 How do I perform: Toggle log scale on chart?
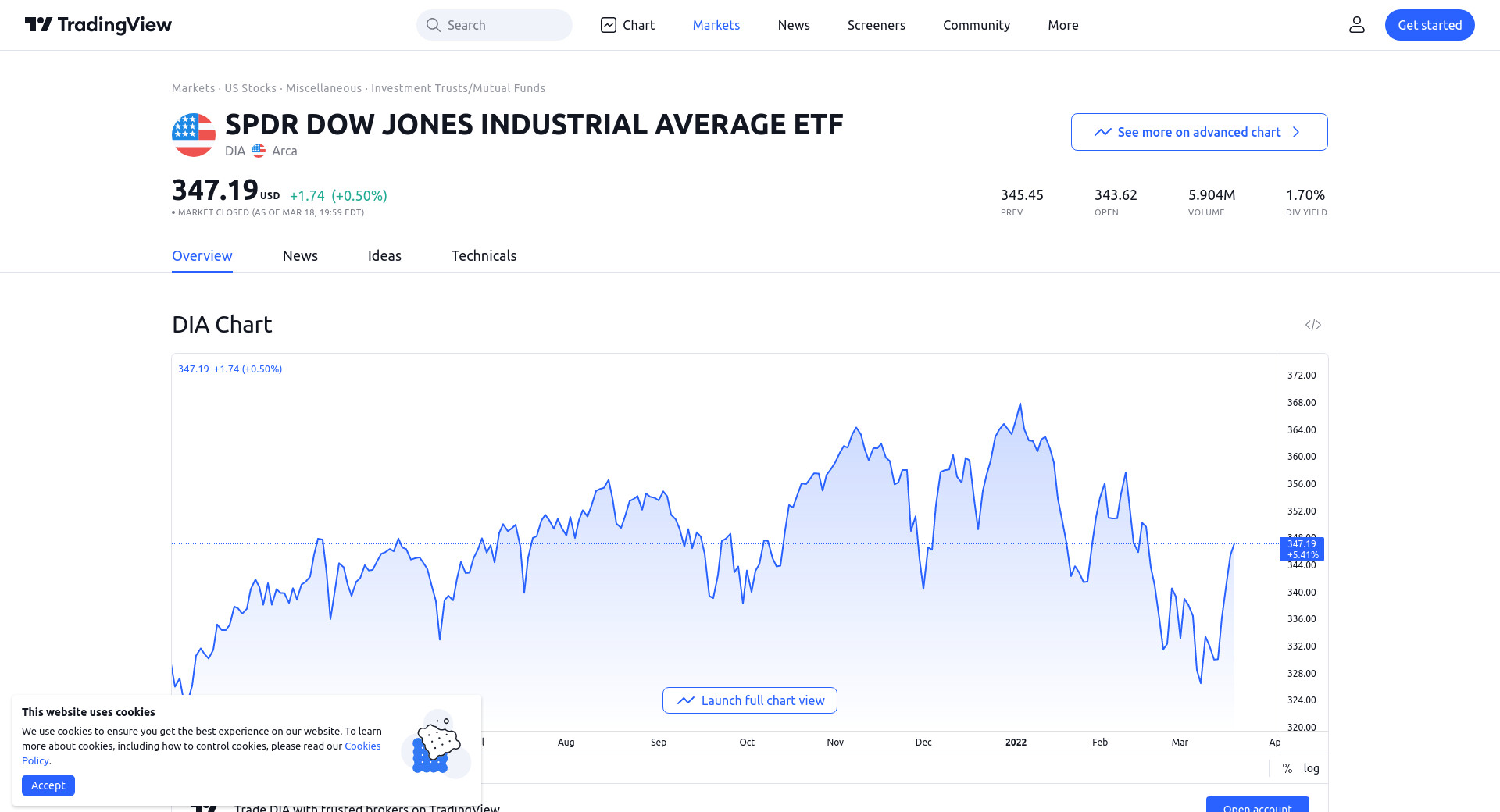pos(1311,768)
